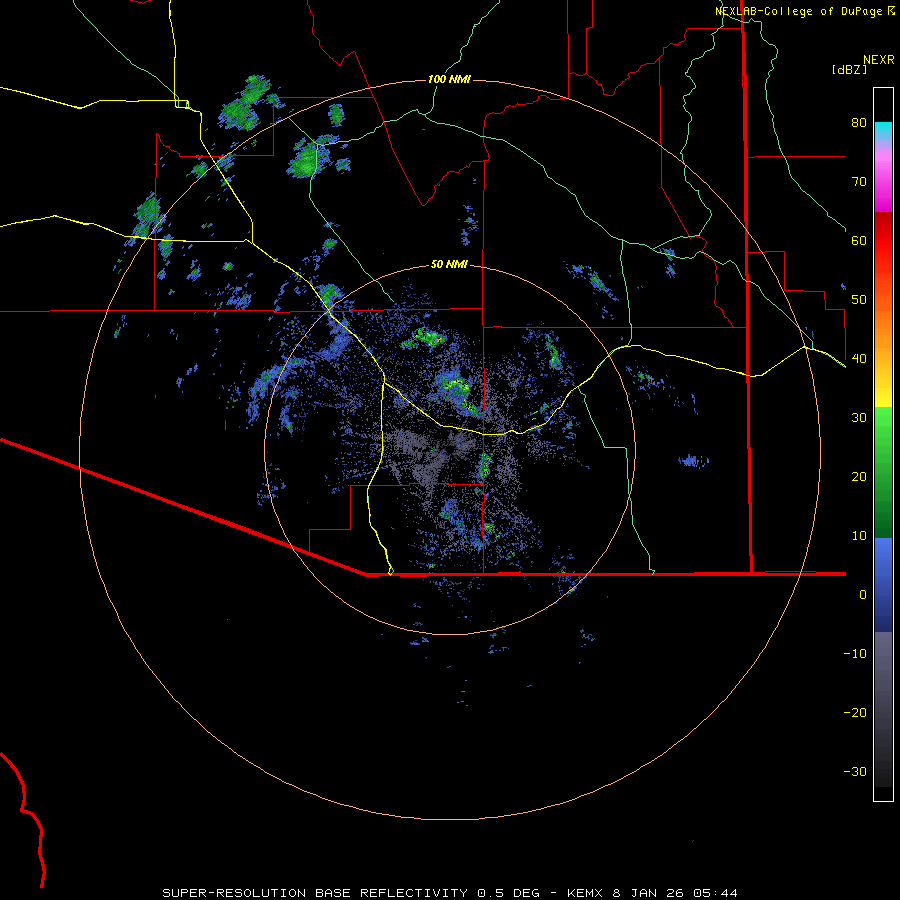Click the 60 value on the dBZ scale
The image size is (900, 900).
[x=859, y=240]
